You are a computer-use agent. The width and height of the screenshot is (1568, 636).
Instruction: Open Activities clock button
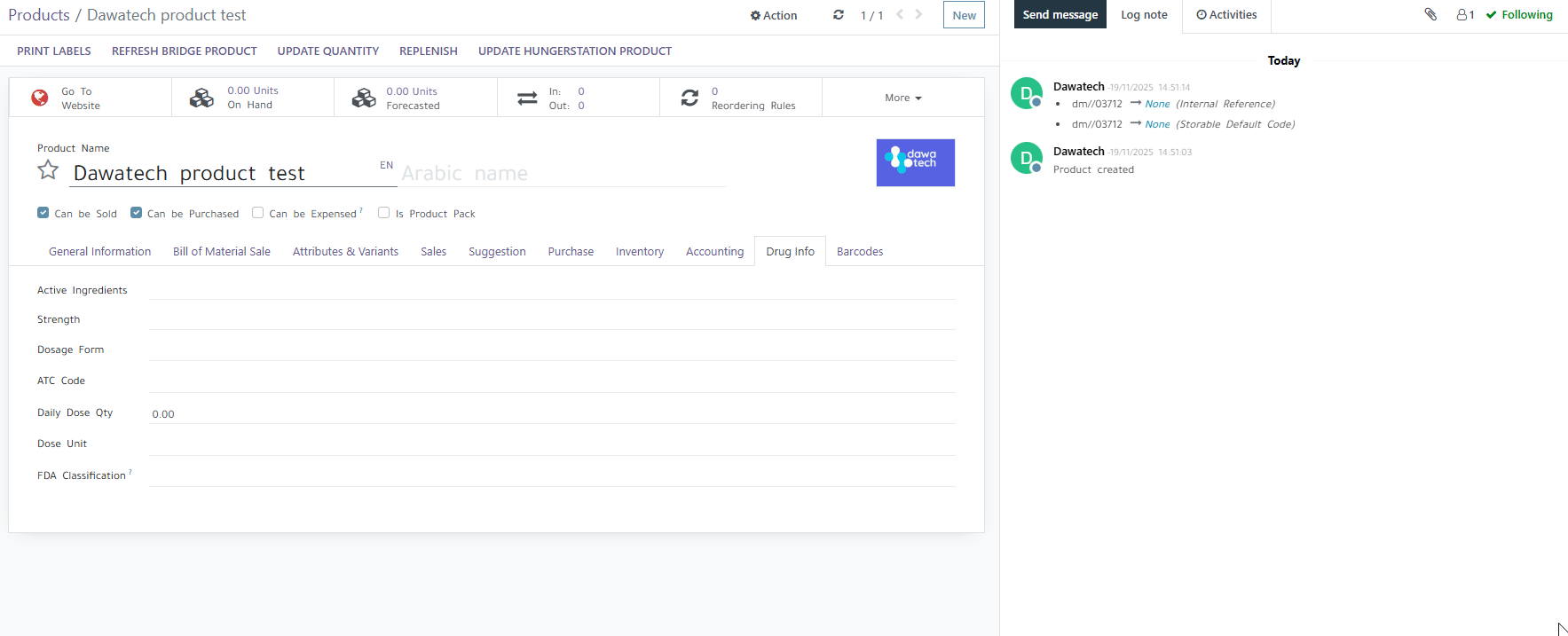(x=1226, y=14)
